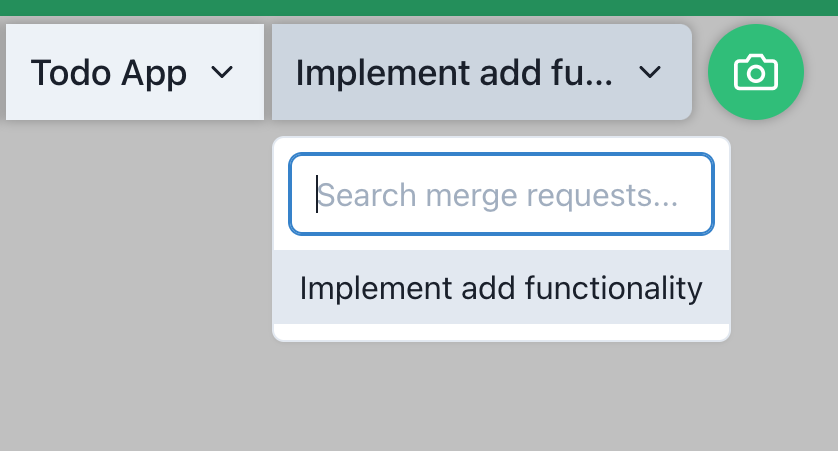Expand the project selector labeled Todo App
The width and height of the screenshot is (838, 451).
(134, 72)
